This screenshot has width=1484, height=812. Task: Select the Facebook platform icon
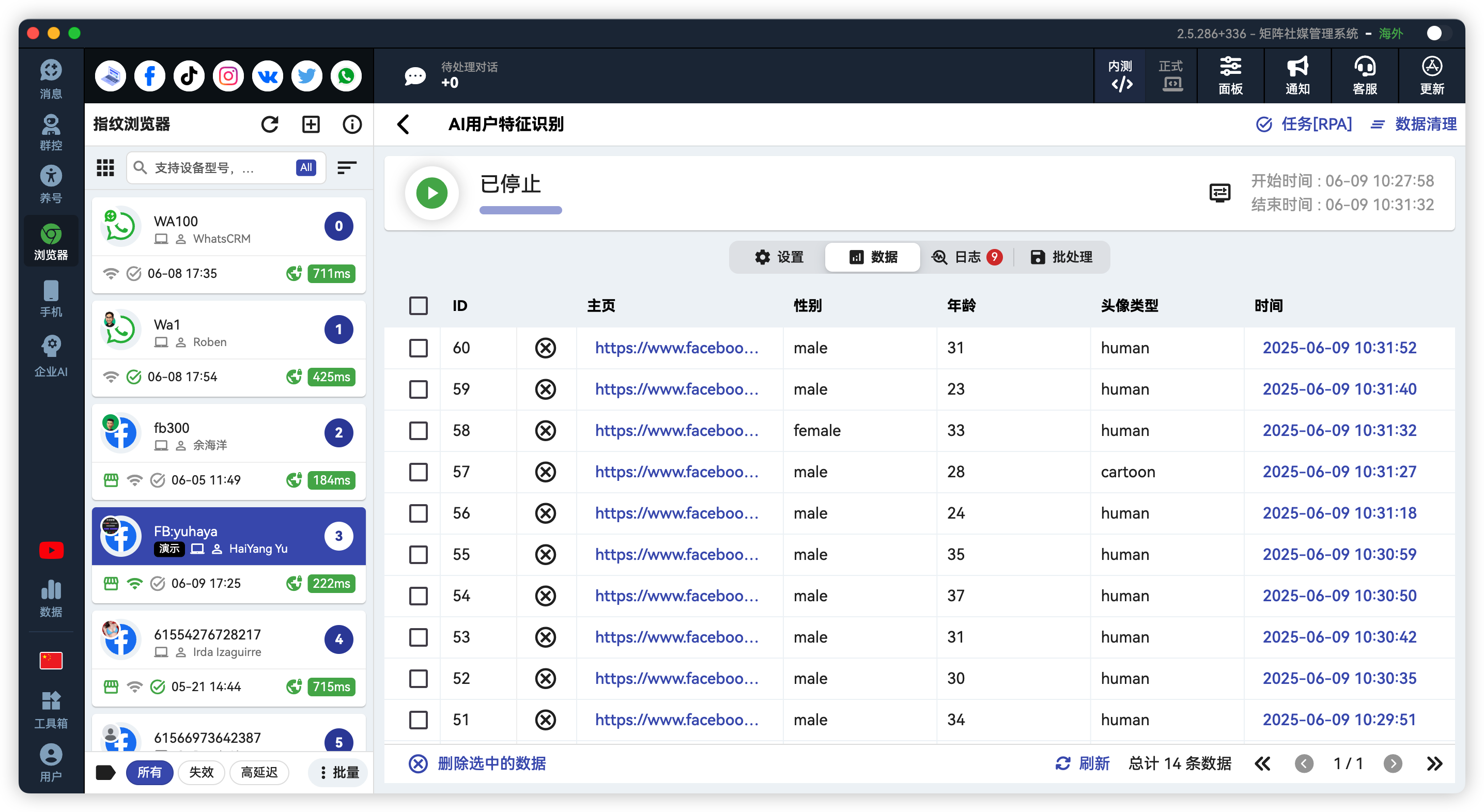[x=150, y=75]
